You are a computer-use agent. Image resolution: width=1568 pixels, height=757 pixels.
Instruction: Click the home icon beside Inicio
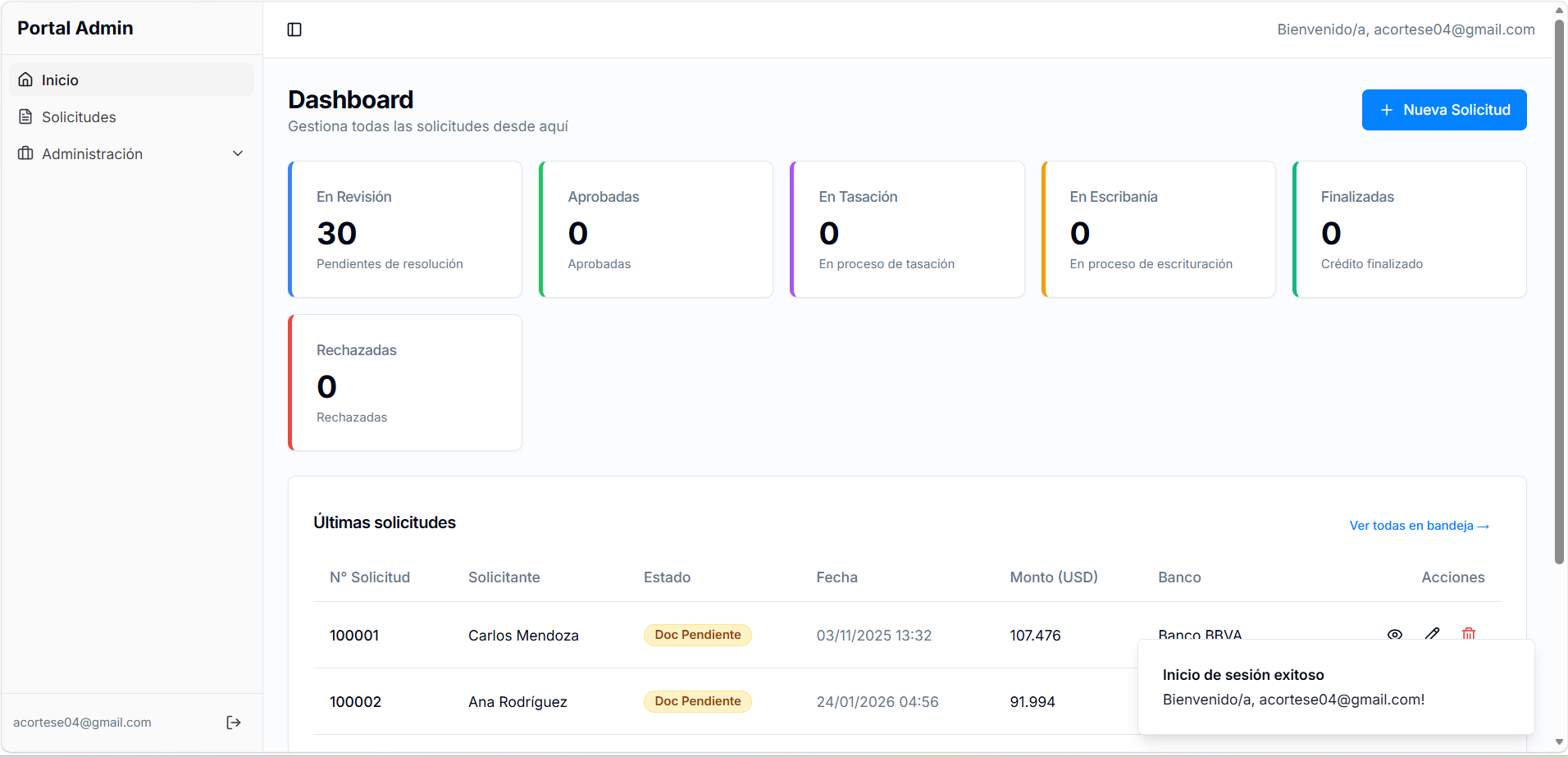(25, 79)
